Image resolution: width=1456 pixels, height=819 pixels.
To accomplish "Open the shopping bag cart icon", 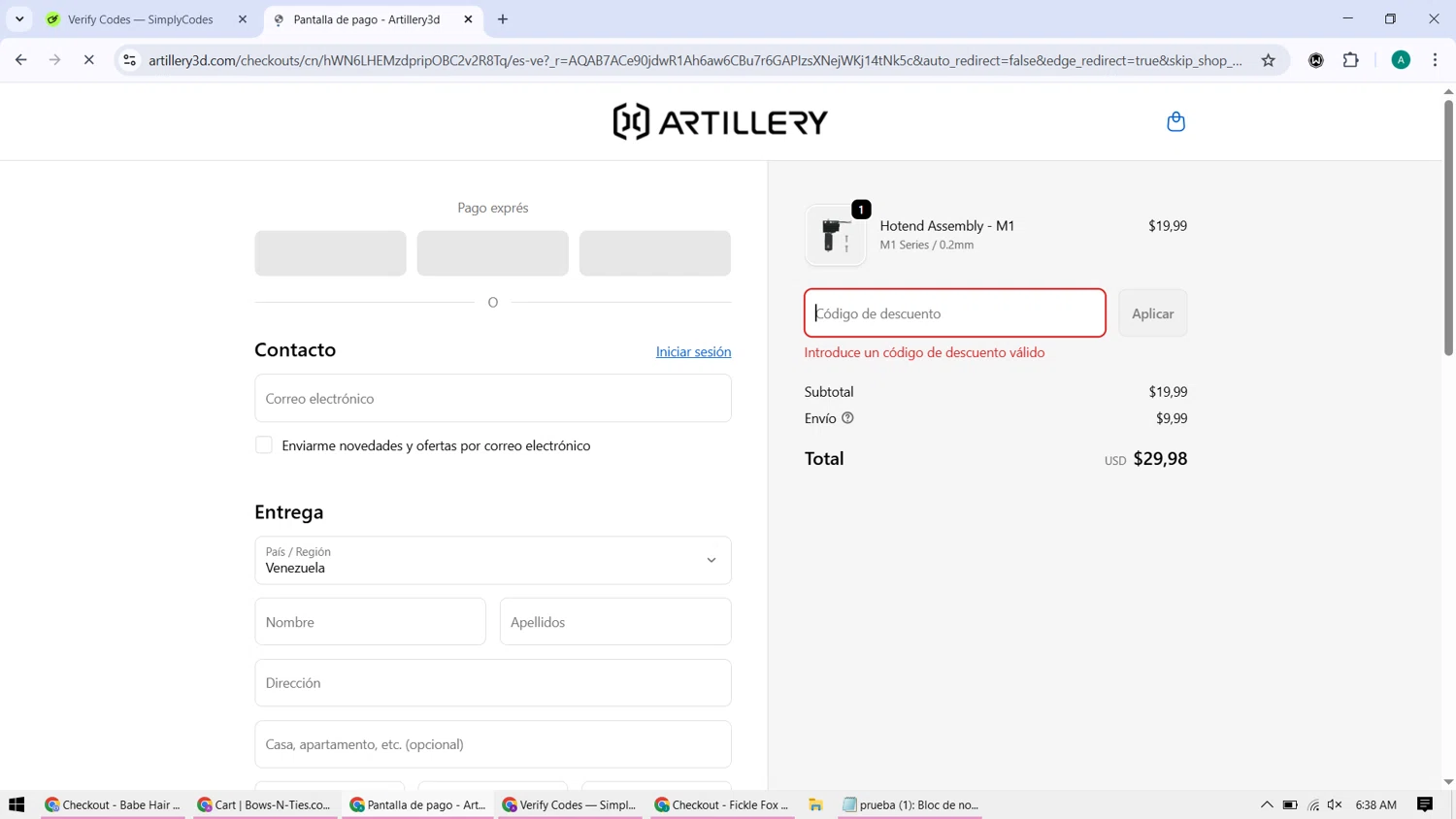I will coord(1175,121).
